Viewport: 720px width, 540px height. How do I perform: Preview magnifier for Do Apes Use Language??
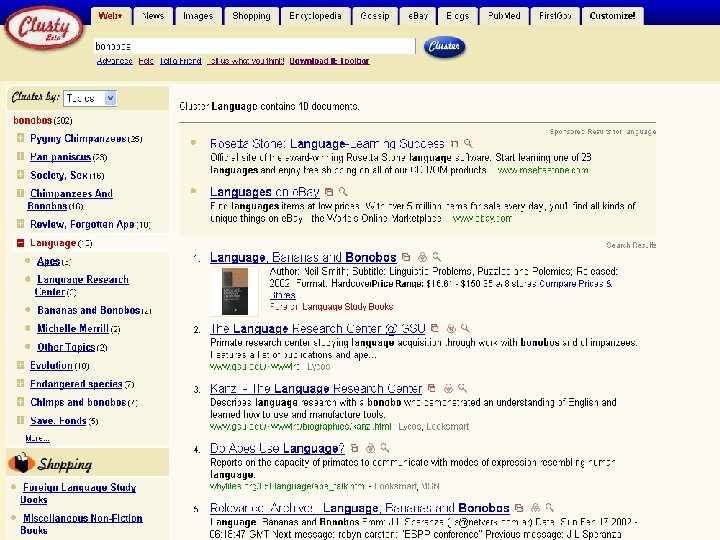[385, 448]
